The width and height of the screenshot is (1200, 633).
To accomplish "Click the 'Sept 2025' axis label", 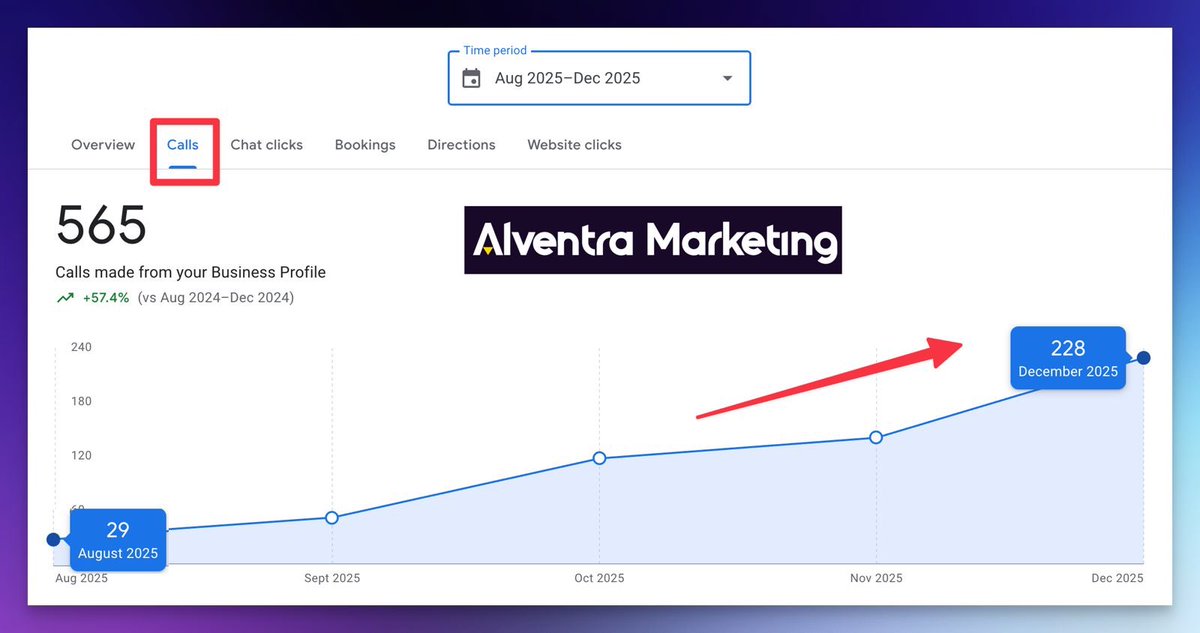I will coord(332,578).
